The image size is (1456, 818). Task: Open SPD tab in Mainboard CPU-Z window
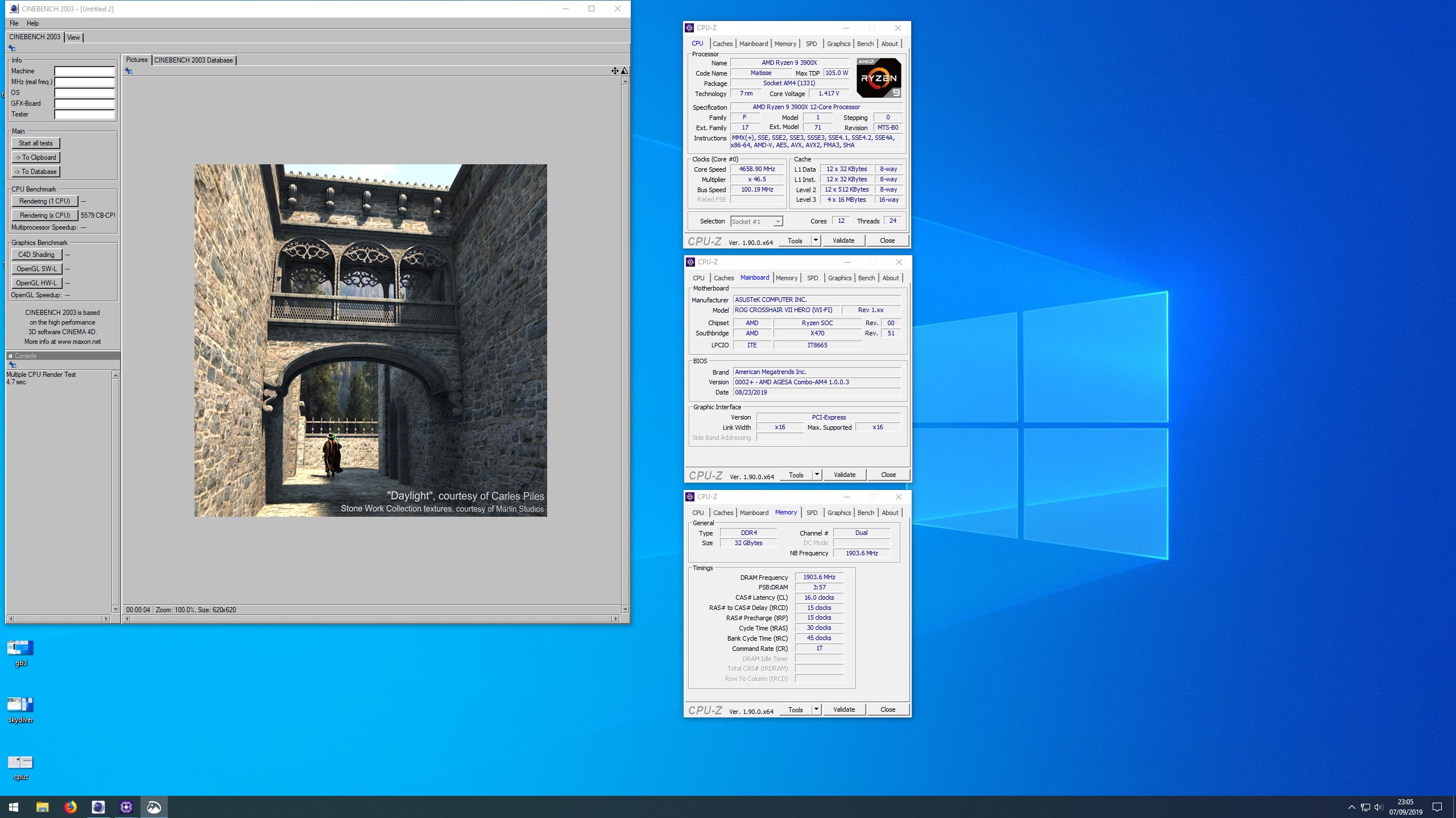(812, 278)
